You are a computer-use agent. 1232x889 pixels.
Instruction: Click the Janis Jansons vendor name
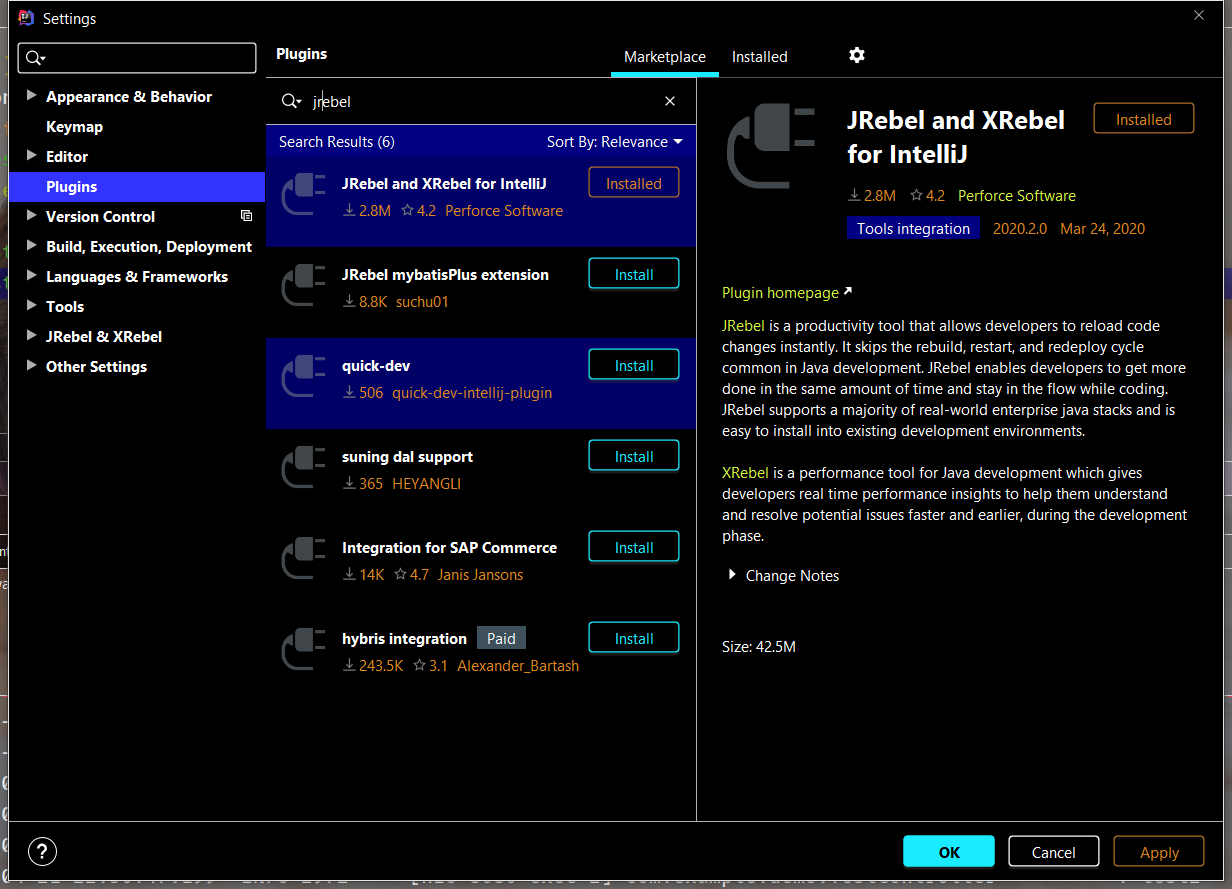pos(480,575)
